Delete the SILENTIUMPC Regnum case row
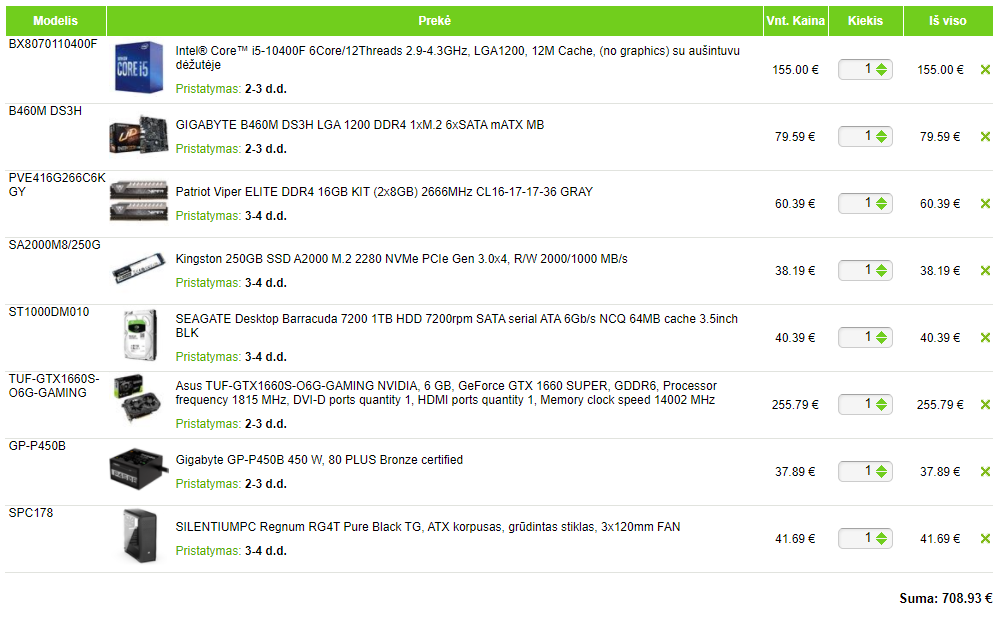Image resolution: width=998 pixels, height=633 pixels. [x=985, y=538]
